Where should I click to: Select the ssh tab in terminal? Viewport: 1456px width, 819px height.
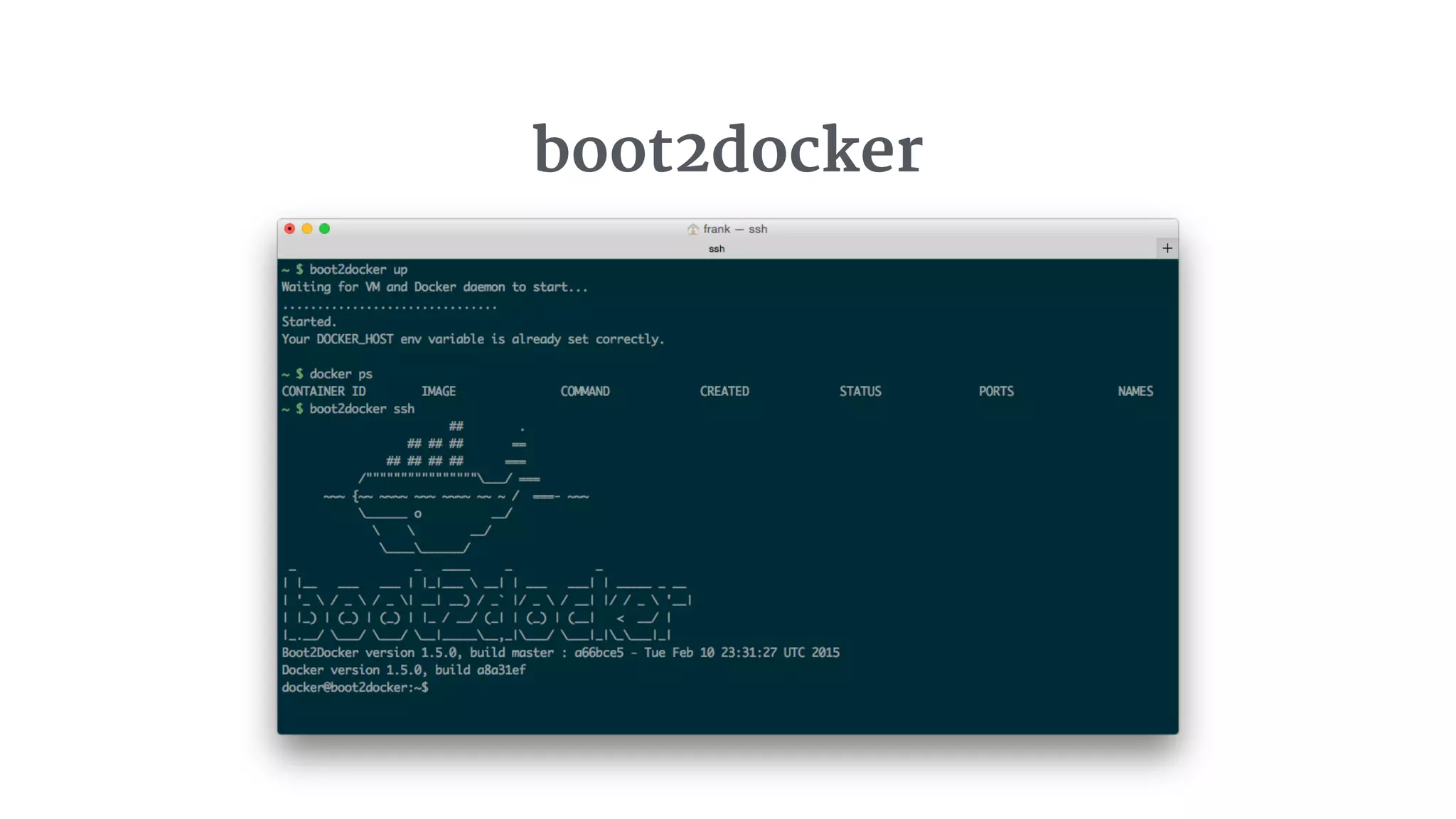tap(717, 249)
